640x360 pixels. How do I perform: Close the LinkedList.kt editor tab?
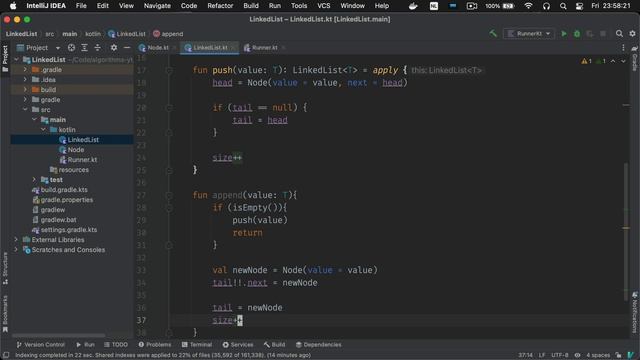click(233, 48)
